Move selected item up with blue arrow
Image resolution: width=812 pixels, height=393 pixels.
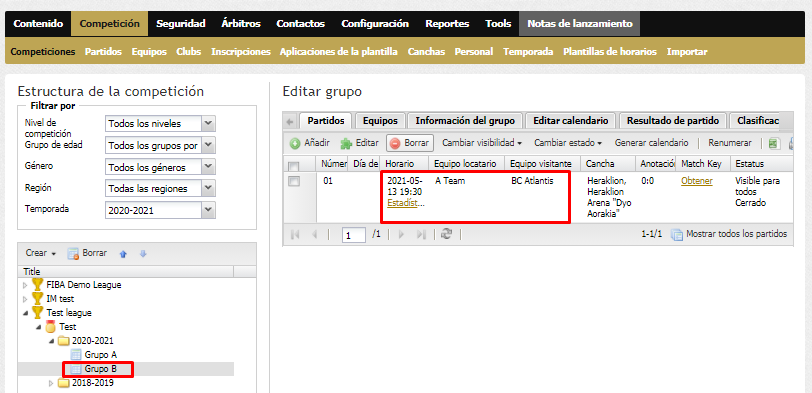point(123,254)
